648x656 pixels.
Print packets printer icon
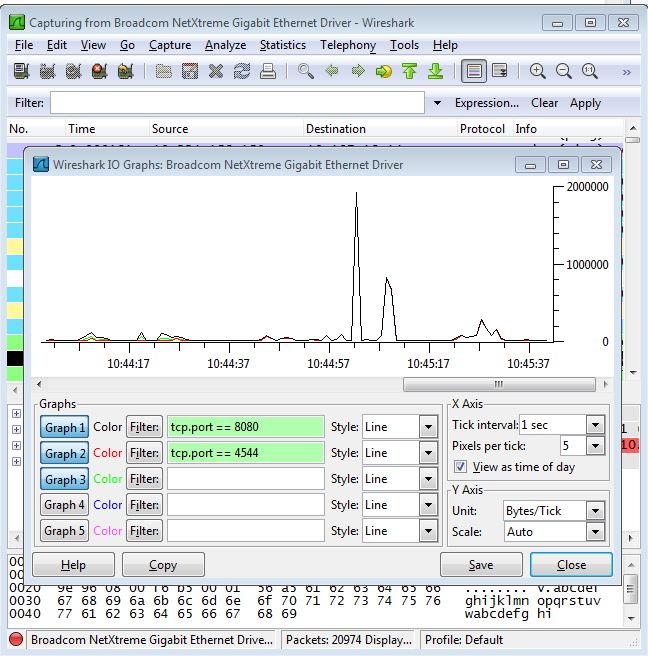point(268,71)
